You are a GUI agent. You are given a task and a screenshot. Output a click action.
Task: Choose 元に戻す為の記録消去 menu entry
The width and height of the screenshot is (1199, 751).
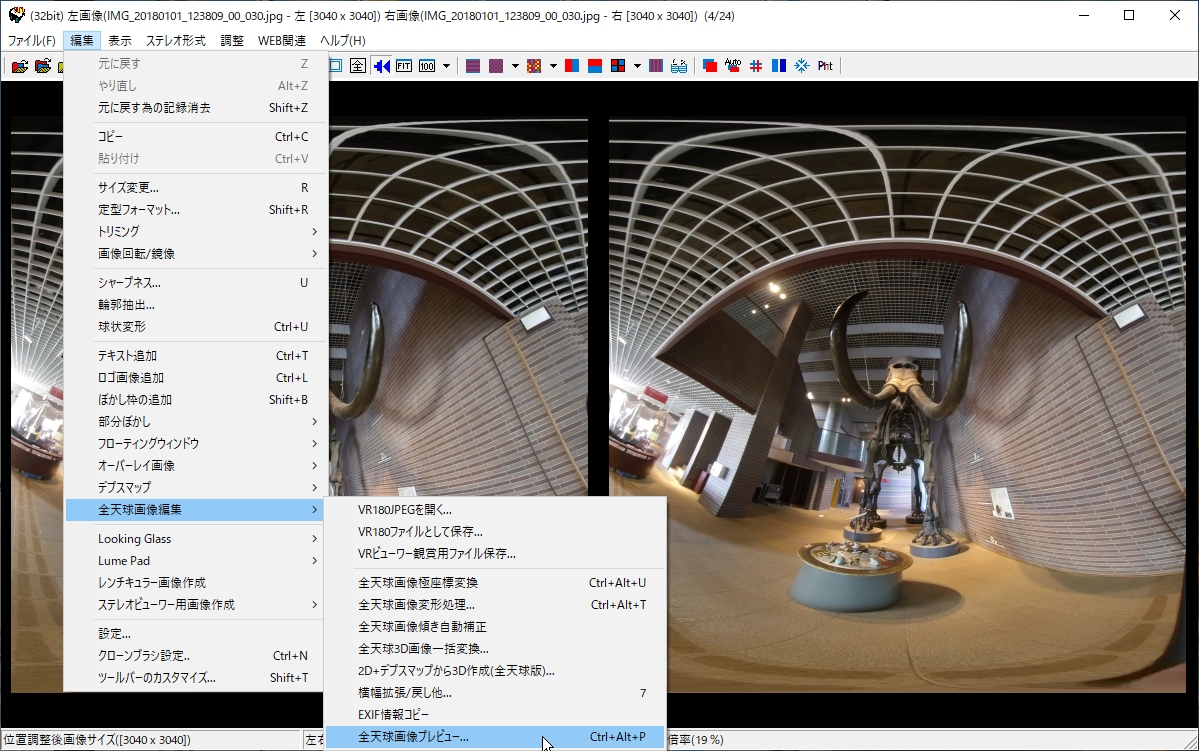(197, 108)
